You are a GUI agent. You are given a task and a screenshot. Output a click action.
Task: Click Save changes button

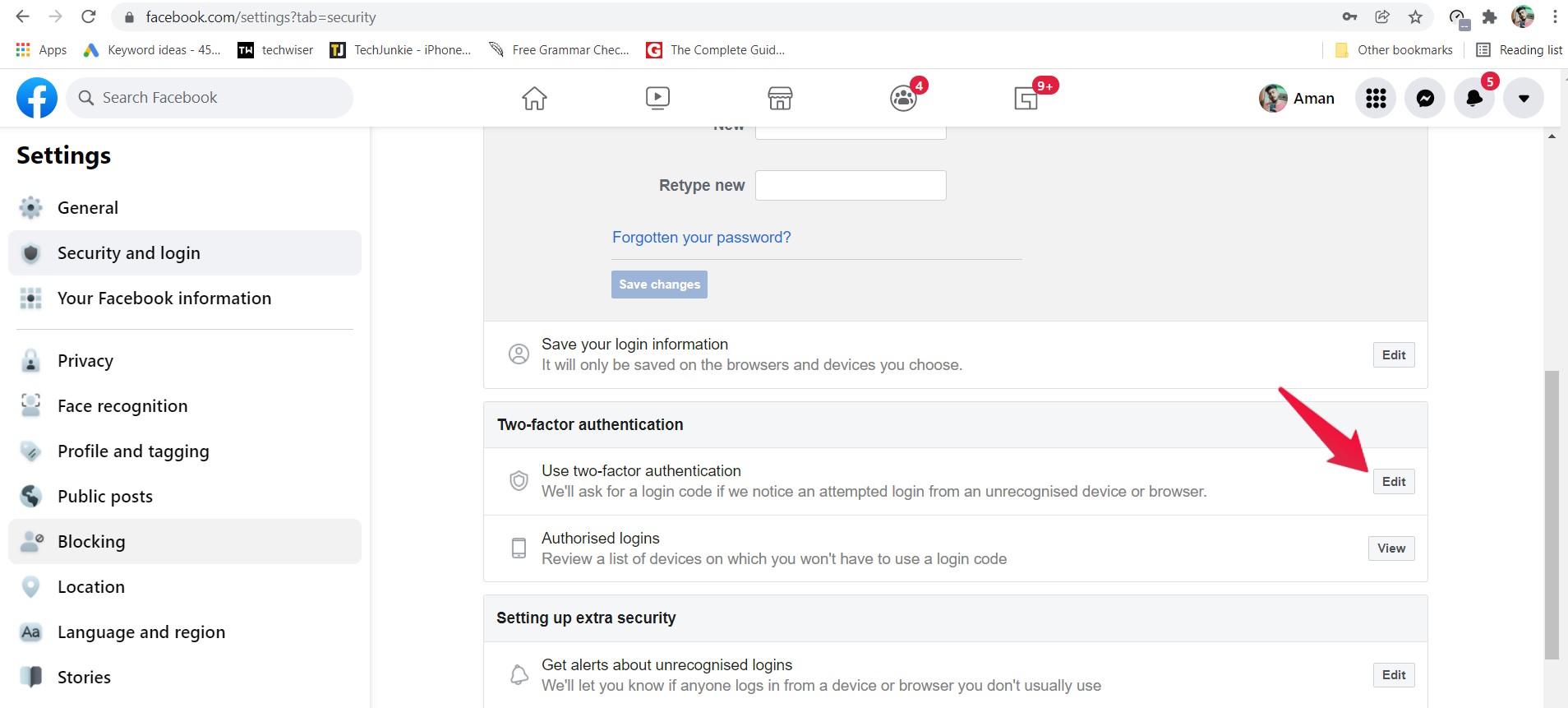point(659,285)
